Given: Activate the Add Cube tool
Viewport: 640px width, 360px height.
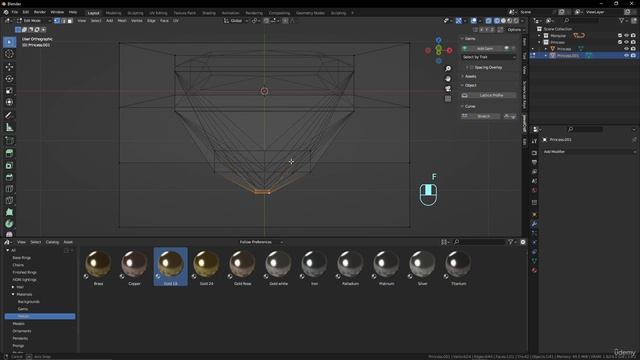Looking at the screenshot, I should [x=9, y=141].
